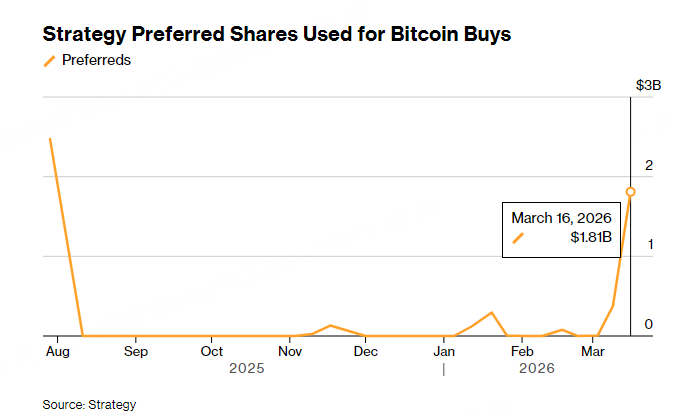Select the Aug label on the x-axis
The height and width of the screenshot is (416, 681).
(56, 352)
